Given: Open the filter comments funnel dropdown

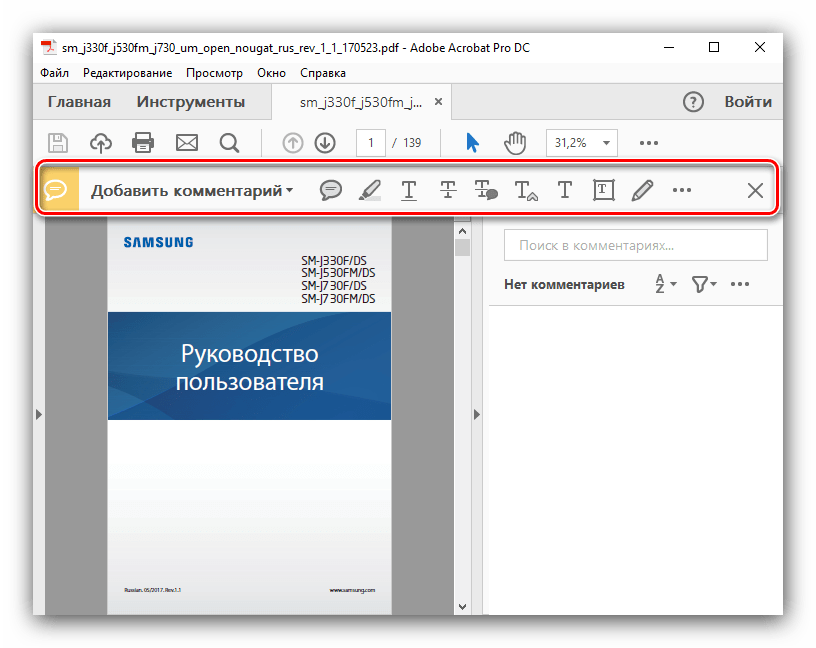Looking at the screenshot, I should point(704,284).
